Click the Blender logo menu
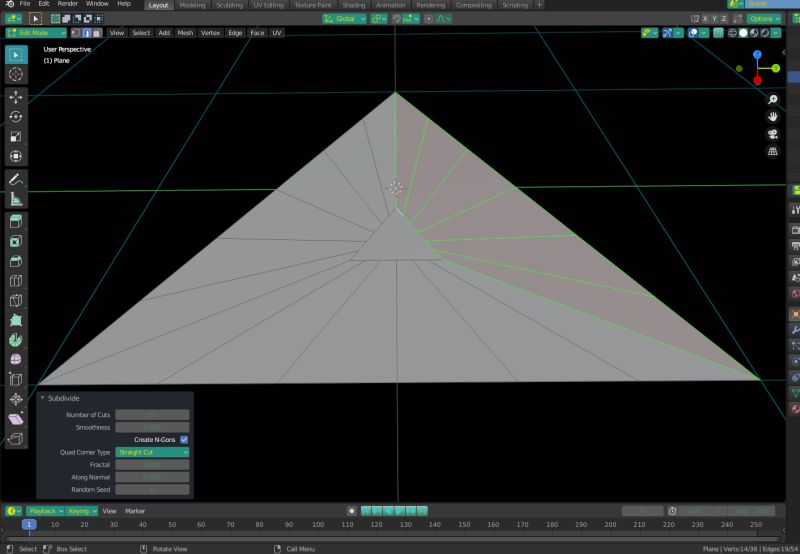The height and width of the screenshot is (554, 800). (x=10, y=4)
